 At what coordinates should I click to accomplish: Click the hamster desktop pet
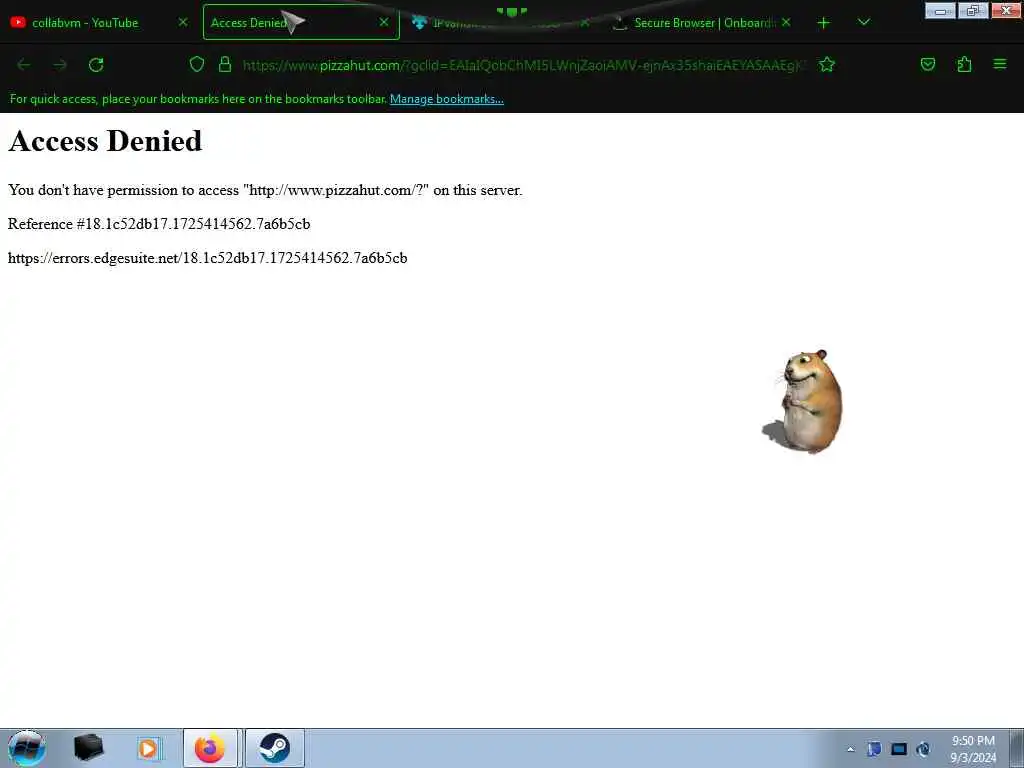804,402
